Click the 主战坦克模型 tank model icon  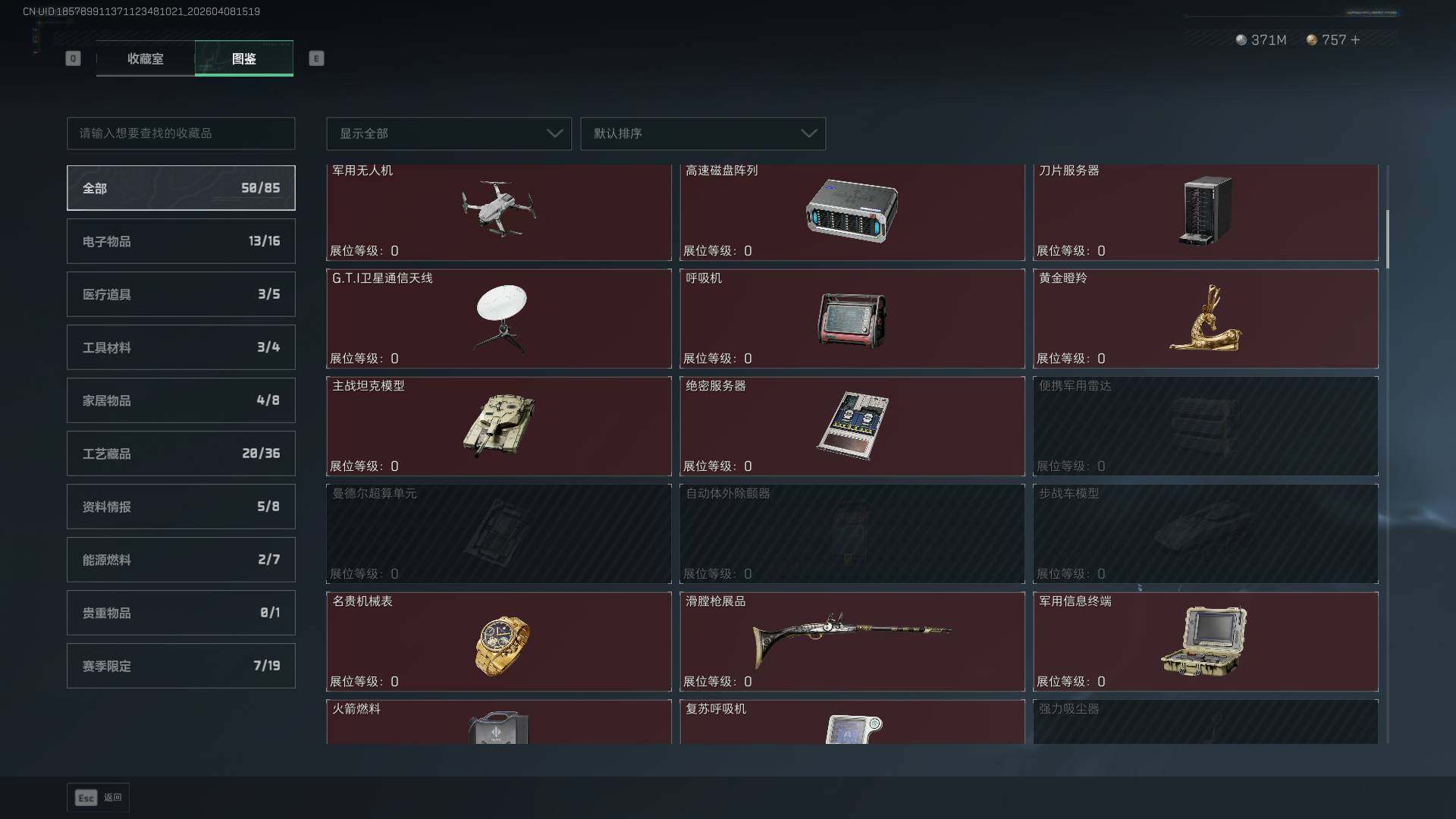click(499, 425)
